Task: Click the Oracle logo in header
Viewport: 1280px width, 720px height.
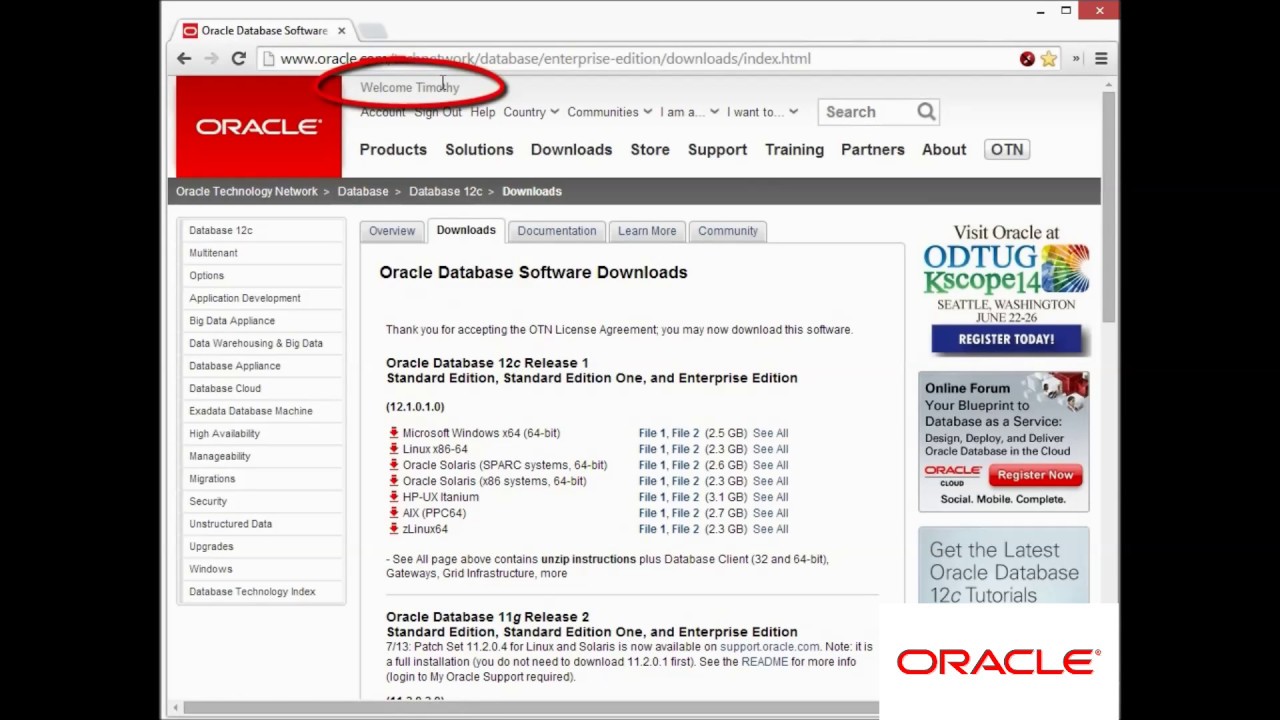Action: [259, 127]
